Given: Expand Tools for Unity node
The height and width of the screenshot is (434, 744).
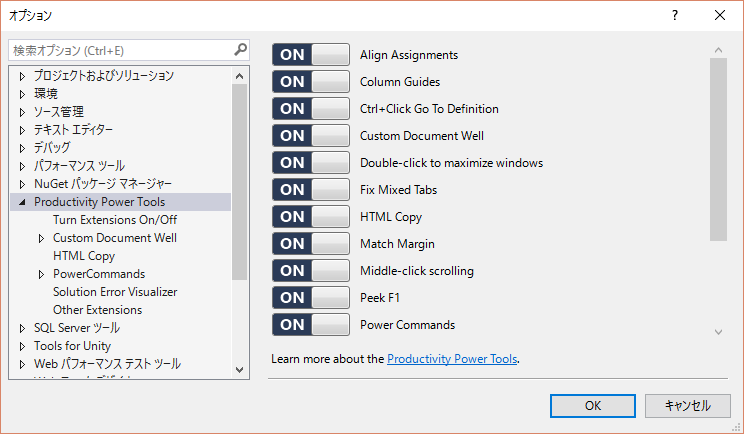Looking at the screenshot, I should coord(22,346).
